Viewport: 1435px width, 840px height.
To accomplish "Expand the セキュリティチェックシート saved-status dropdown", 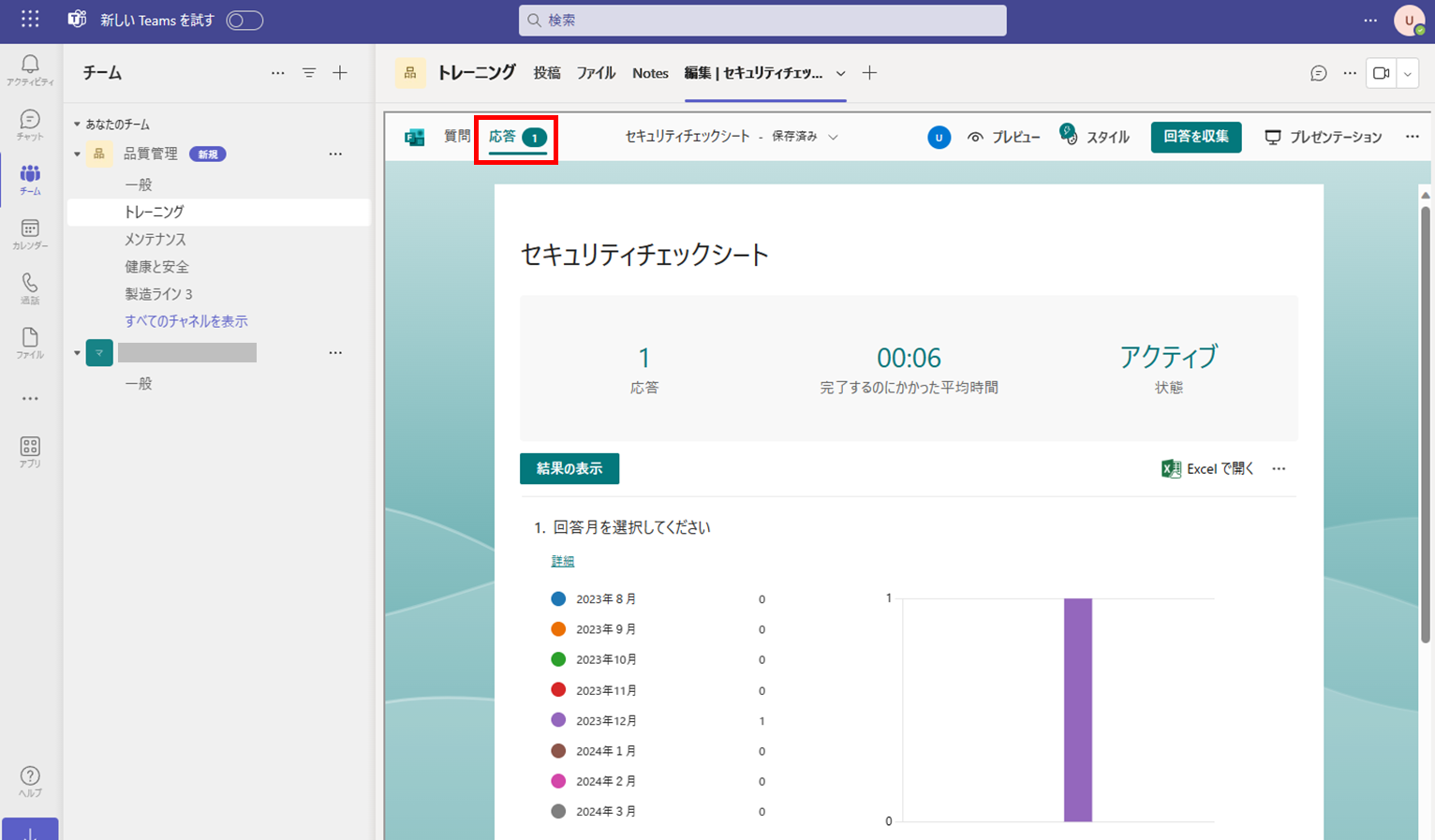I will tap(833, 137).
